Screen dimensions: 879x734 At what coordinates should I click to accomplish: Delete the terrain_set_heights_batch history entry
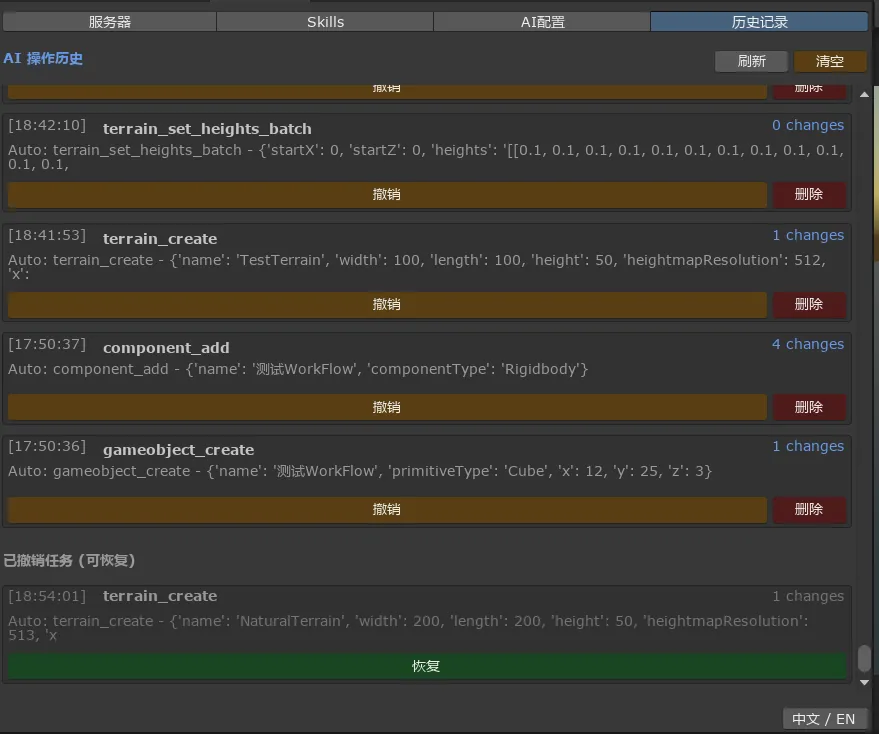pyautogui.click(x=808, y=195)
